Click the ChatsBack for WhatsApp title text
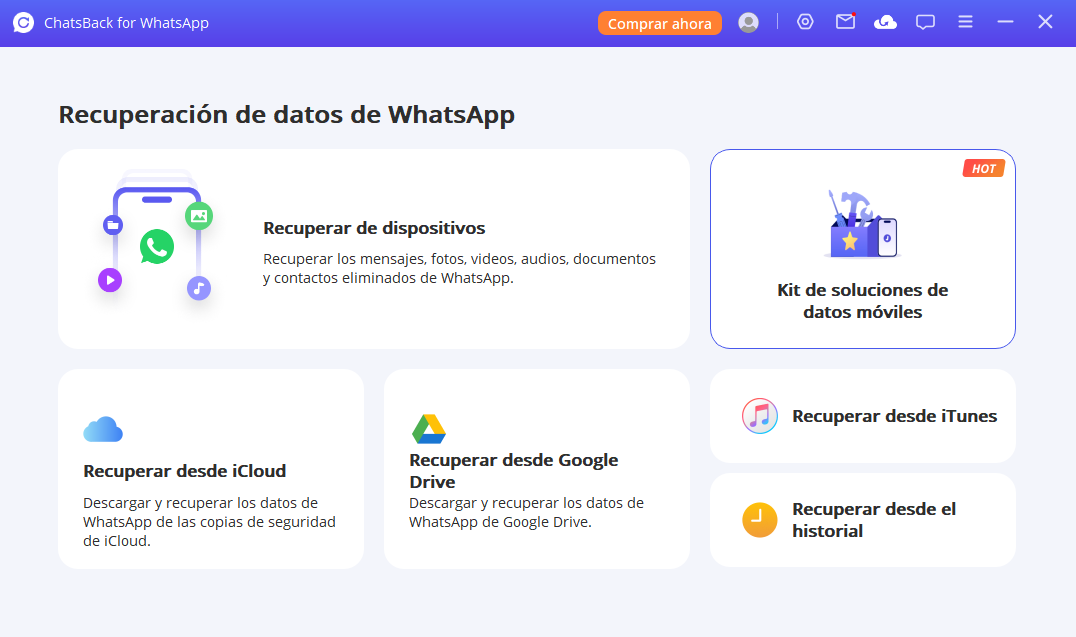 click(126, 23)
